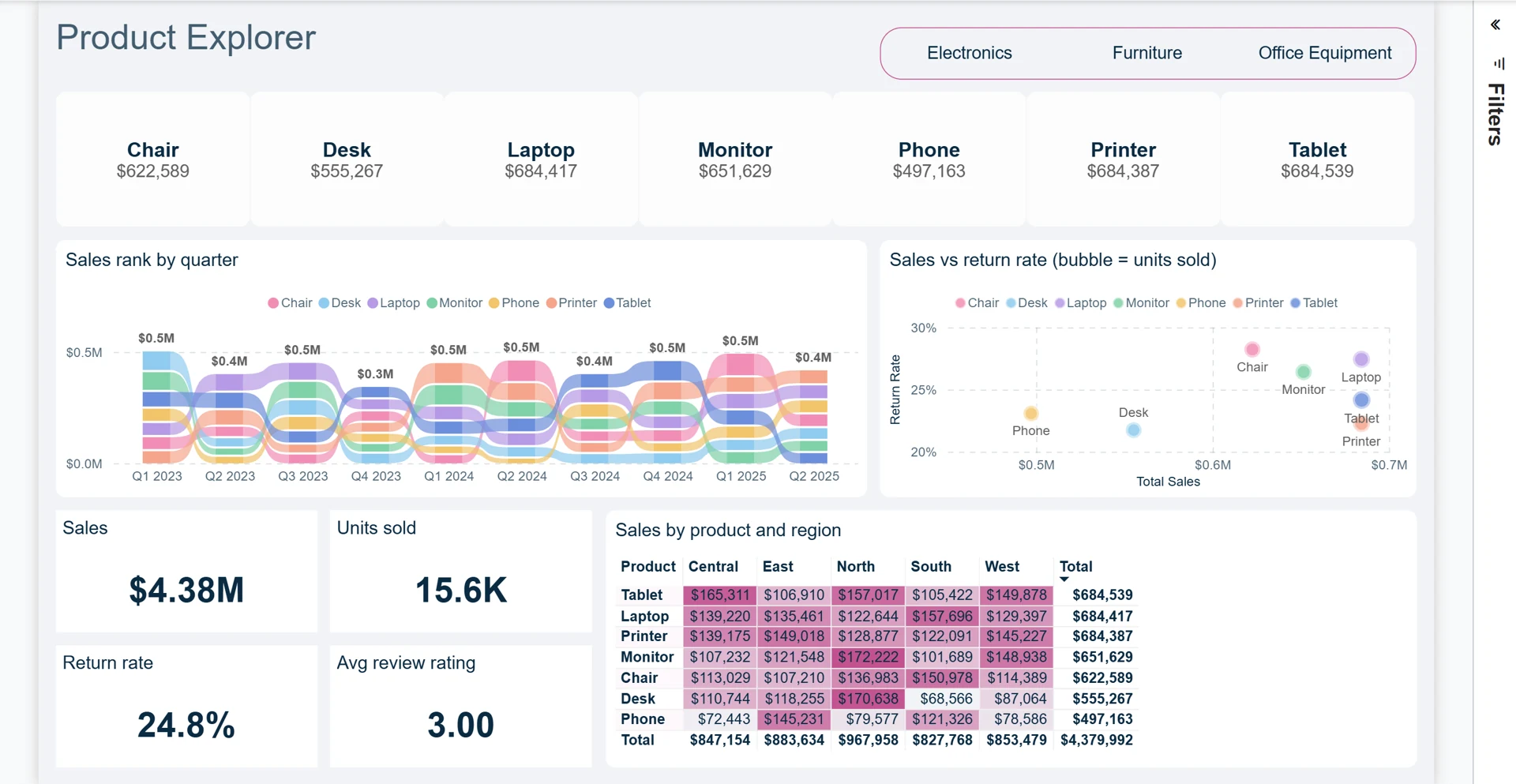Viewport: 1516px width, 784px height.
Task: Select the Chair product card
Action: [153, 159]
